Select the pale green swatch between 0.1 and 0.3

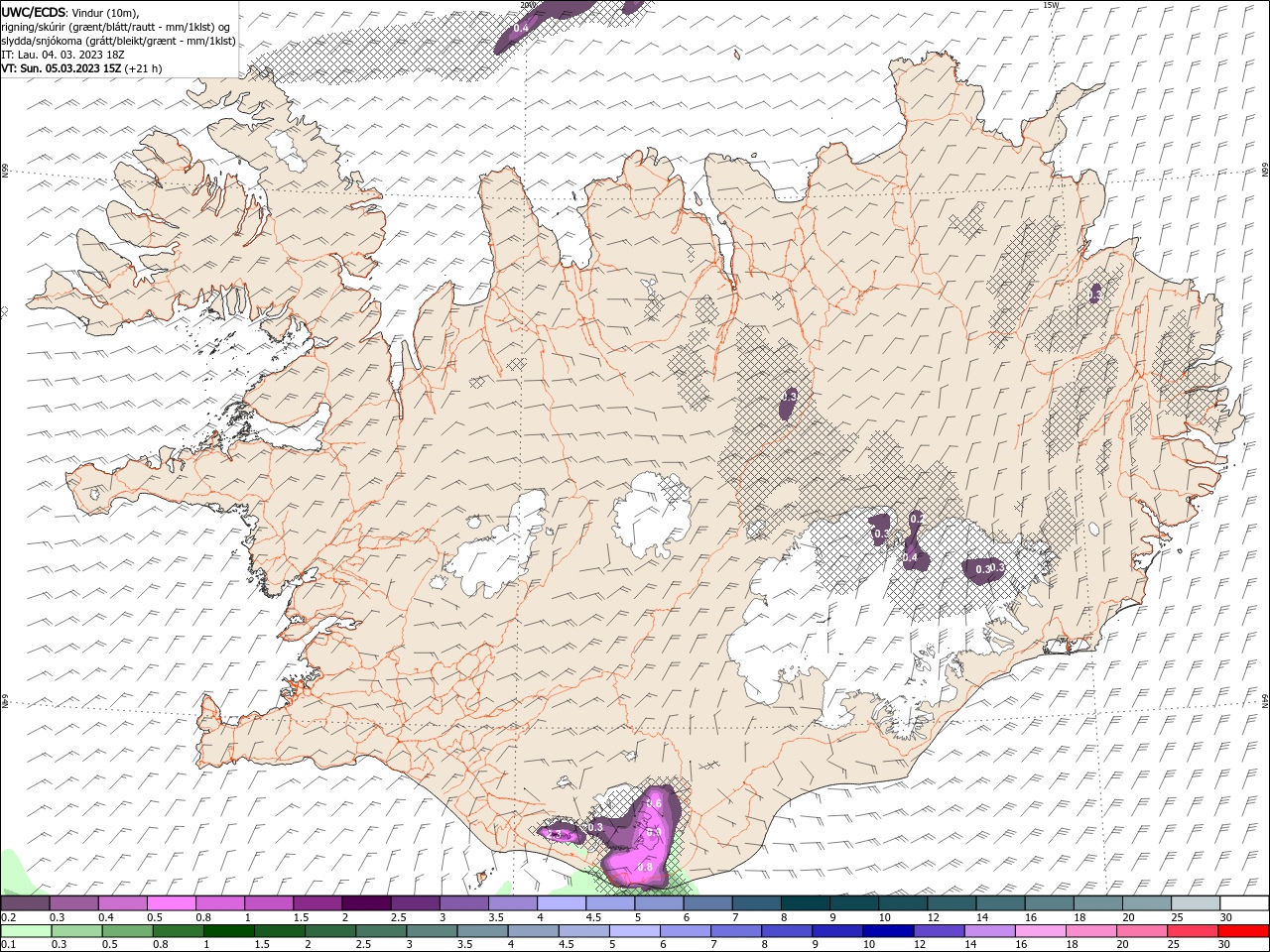coord(26,931)
